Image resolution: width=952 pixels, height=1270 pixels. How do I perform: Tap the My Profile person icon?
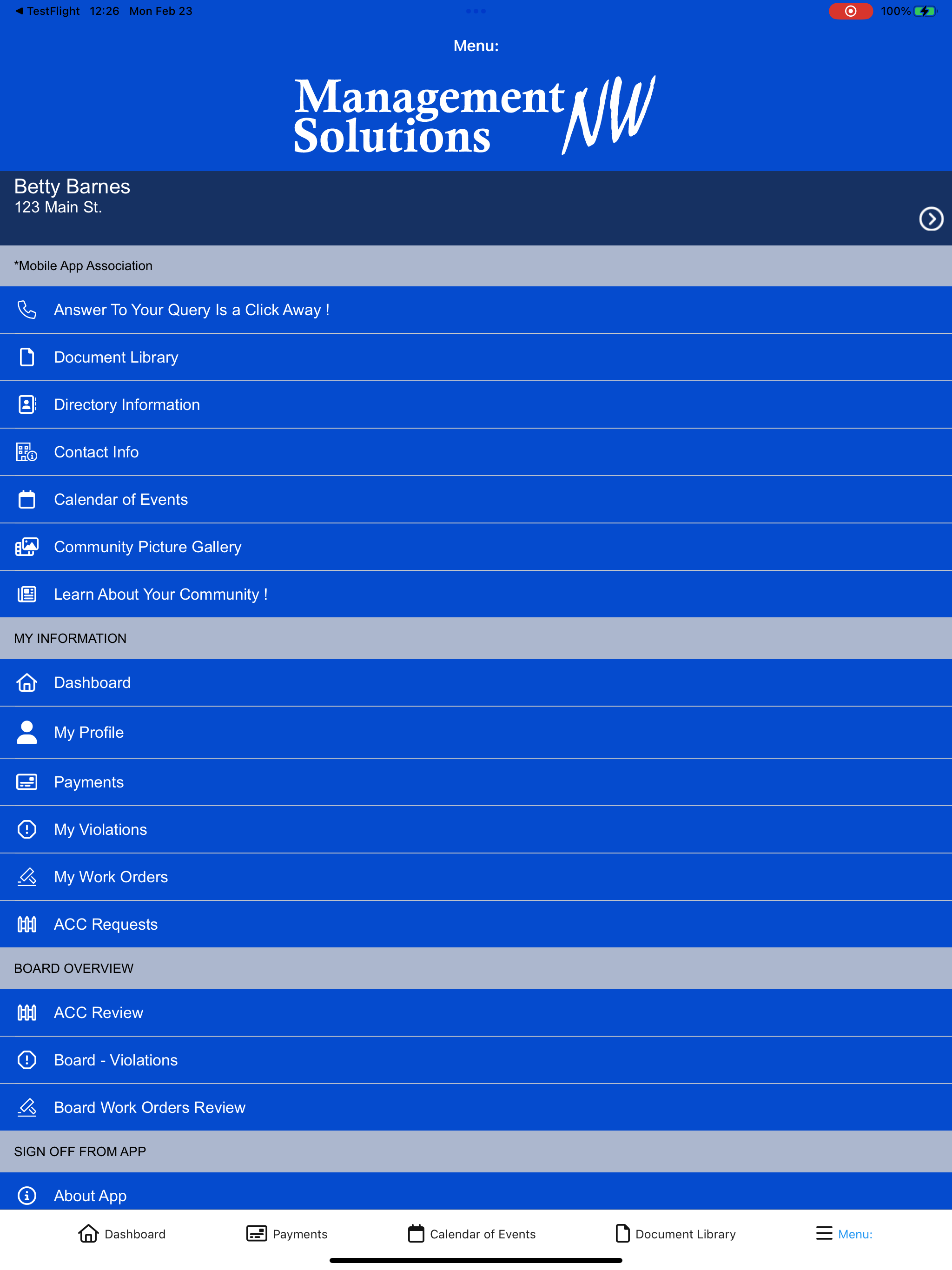click(x=26, y=732)
